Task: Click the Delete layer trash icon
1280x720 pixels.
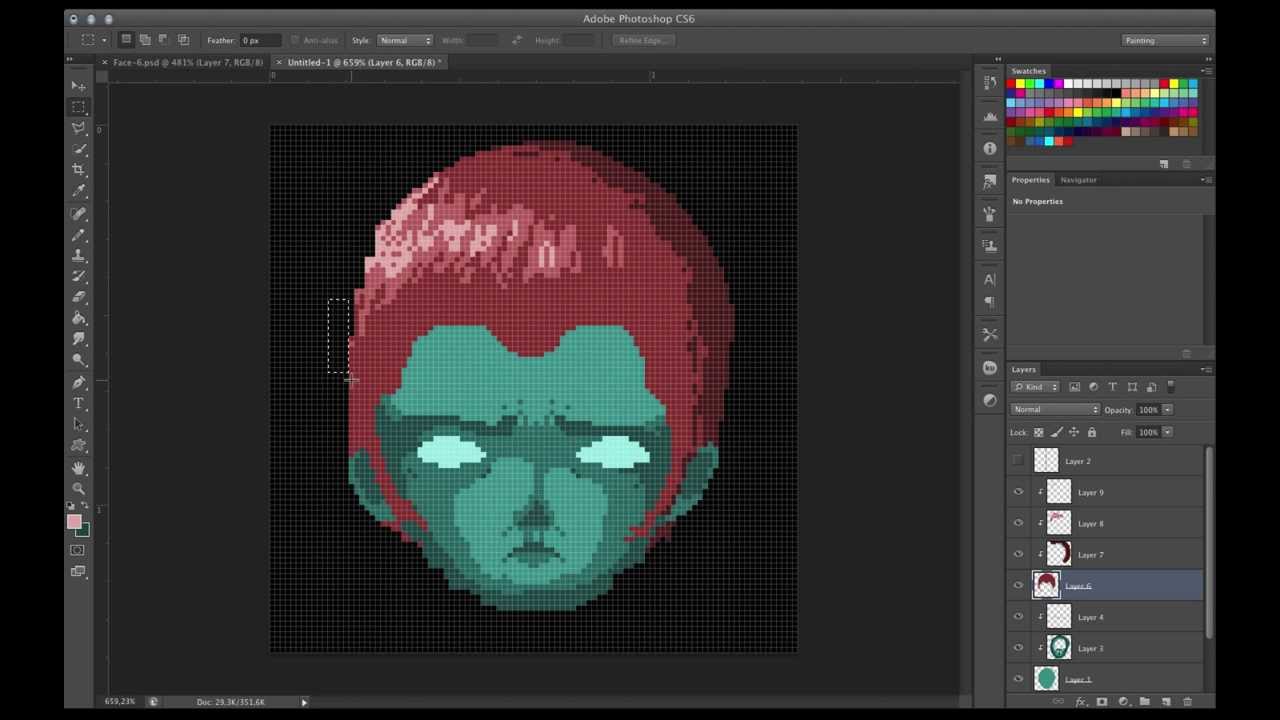Action: pyautogui.click(x=1188, y=702)
